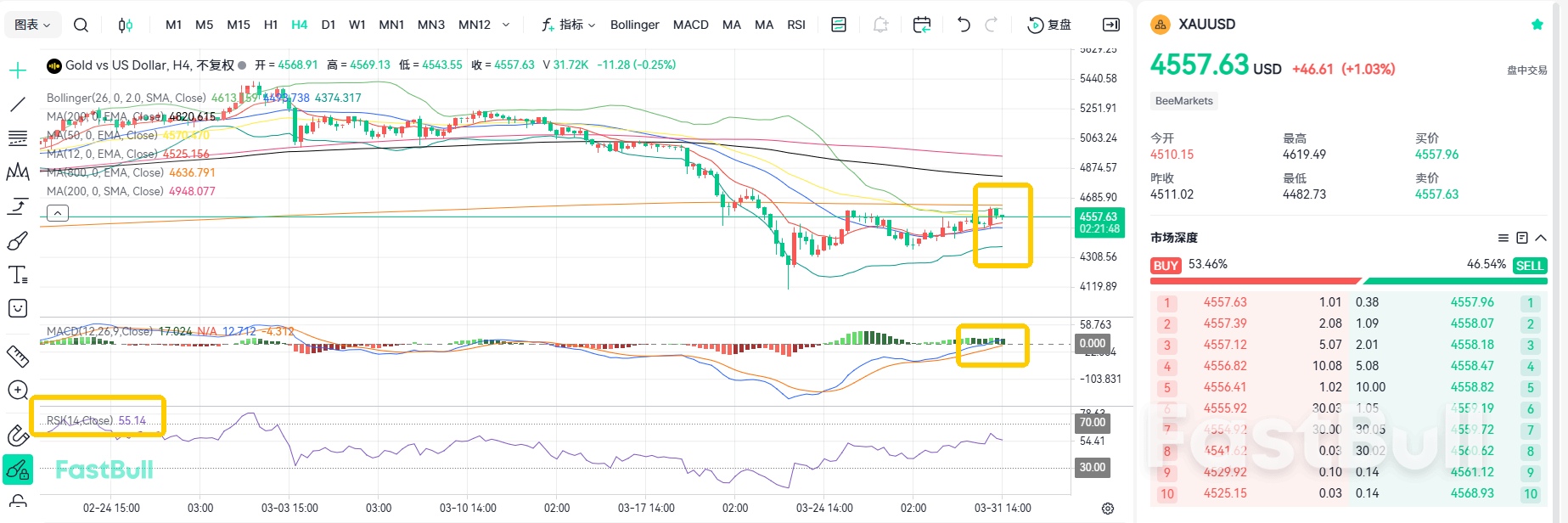Screen dimensions: 1568x523
Task: Select the brush drawing tool
Action: [17, 242]
